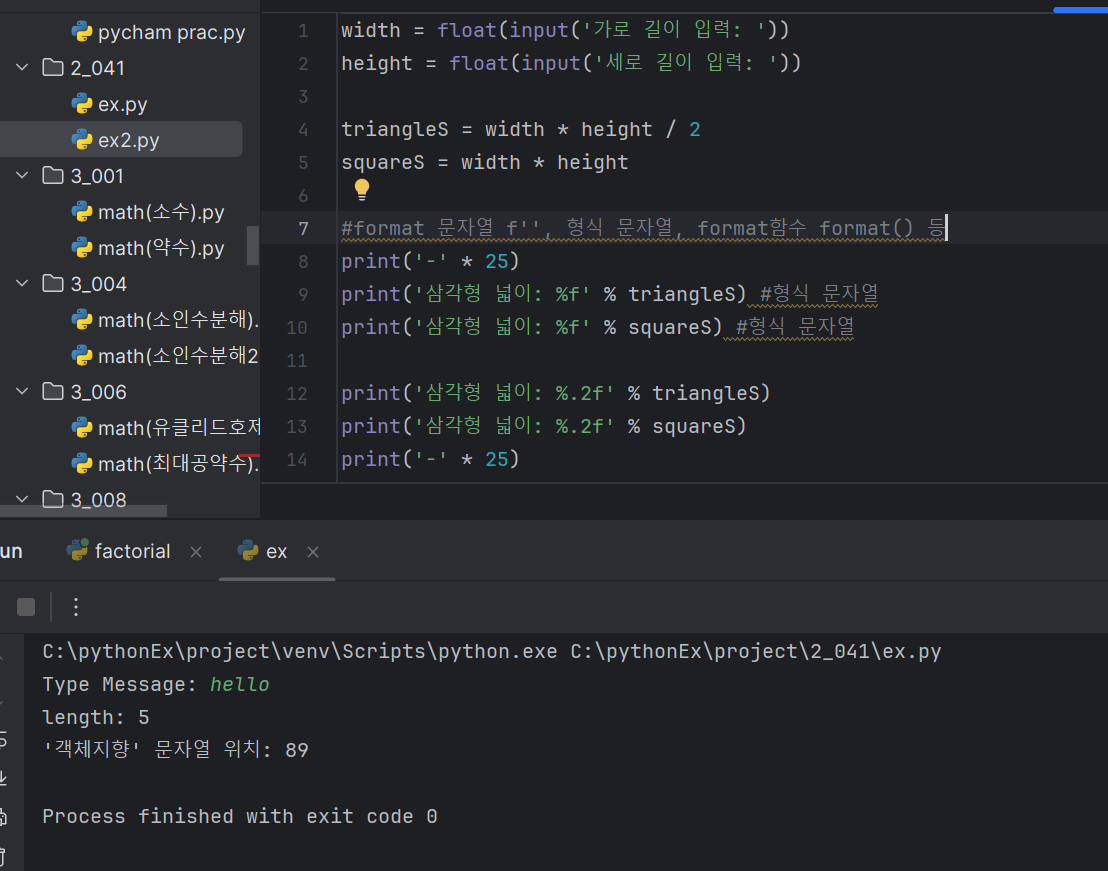
Task: Click the folder icon of 3_001
Action: tap(53, 175)
